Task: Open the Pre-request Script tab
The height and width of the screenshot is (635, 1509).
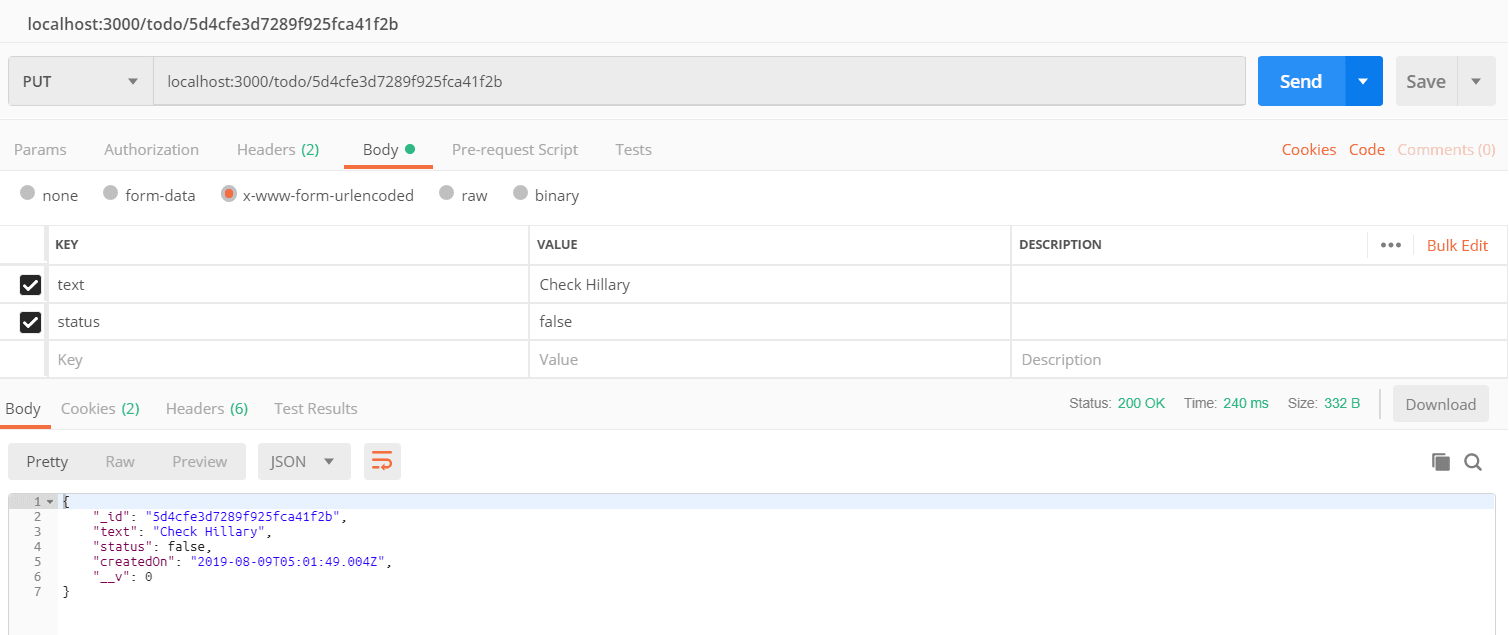Action: click(x=514, y=150)
